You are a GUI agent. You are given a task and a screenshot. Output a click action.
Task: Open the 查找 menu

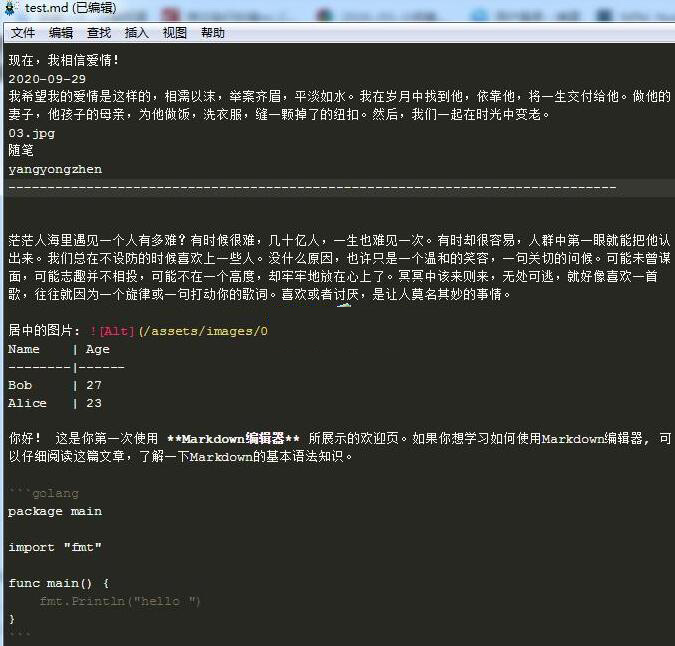99,33
